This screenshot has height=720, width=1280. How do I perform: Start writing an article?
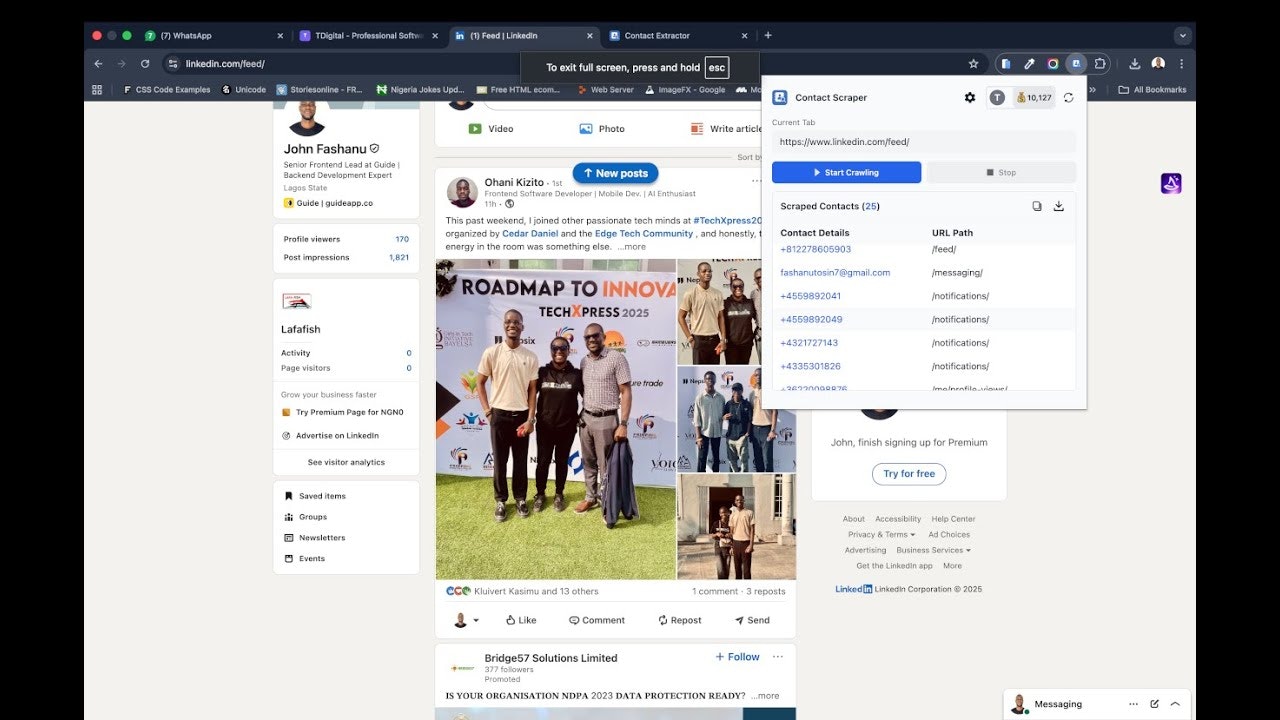coord(727,129)
